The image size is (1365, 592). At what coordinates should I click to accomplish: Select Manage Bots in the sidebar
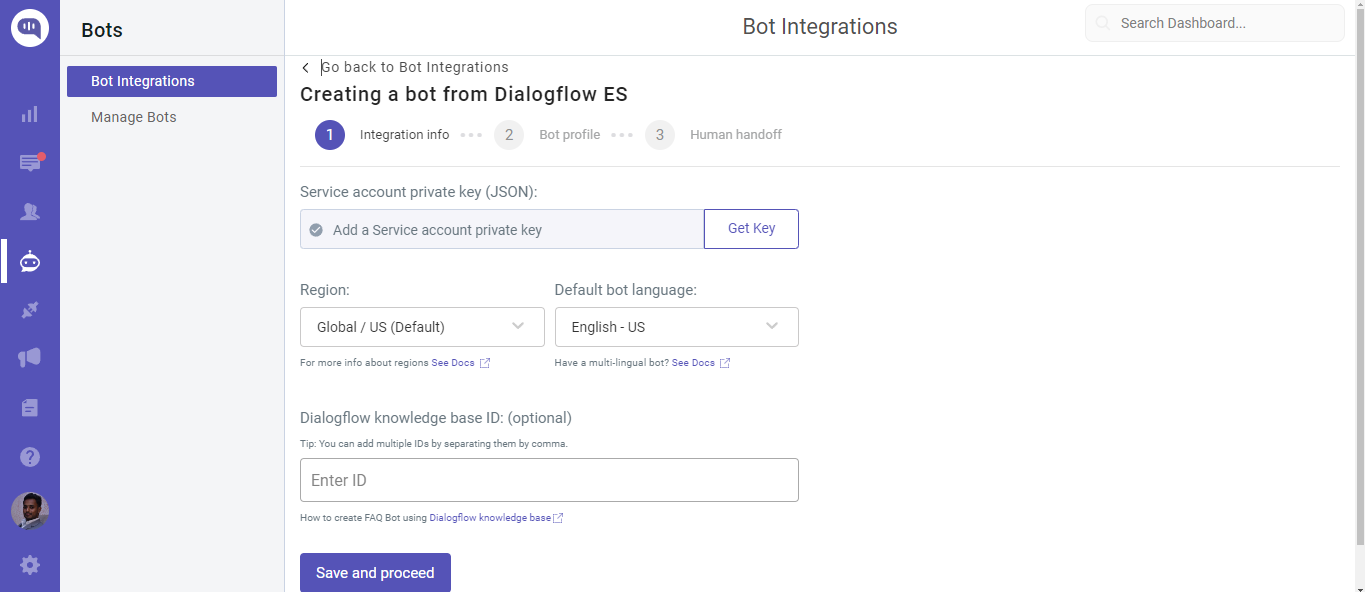coord(133,117)
